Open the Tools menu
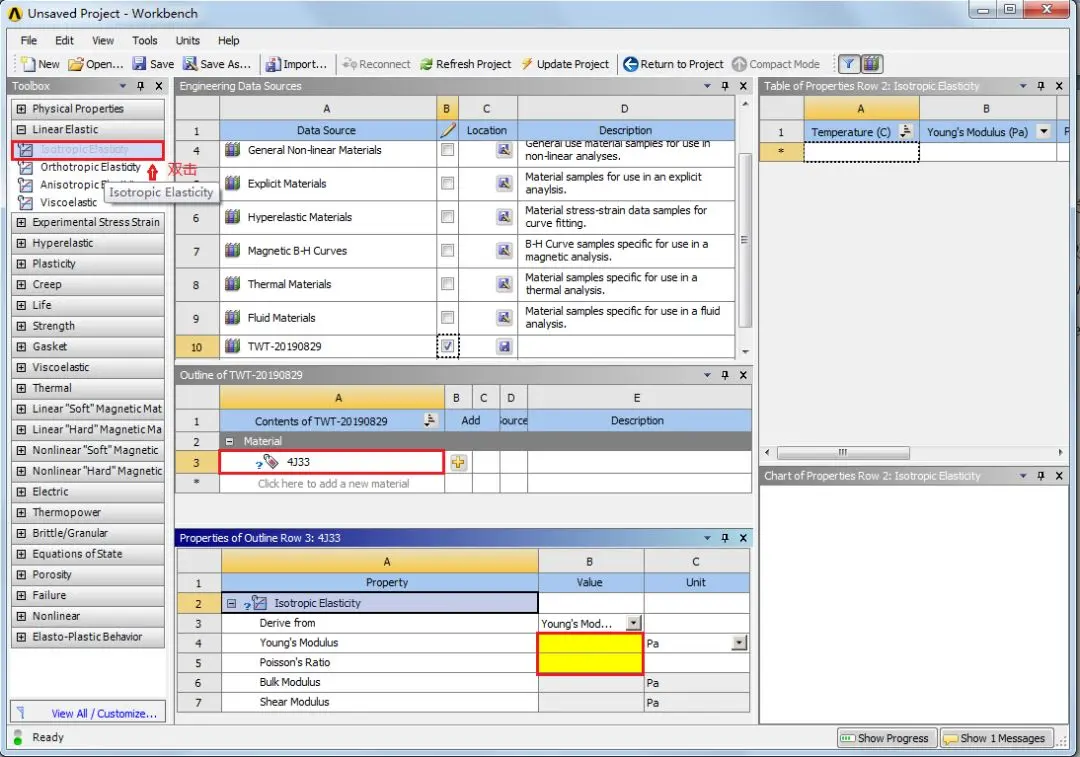The width and height of the screenshot is (1080, 757). 145,41
